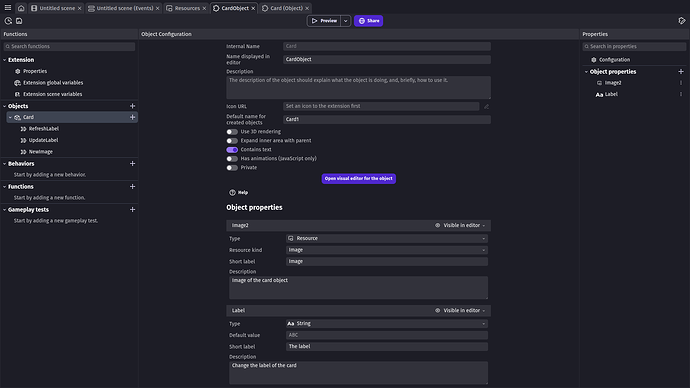Collapse the Objects section
Viewport: 690px width, 388px height.
pos(5,106)
